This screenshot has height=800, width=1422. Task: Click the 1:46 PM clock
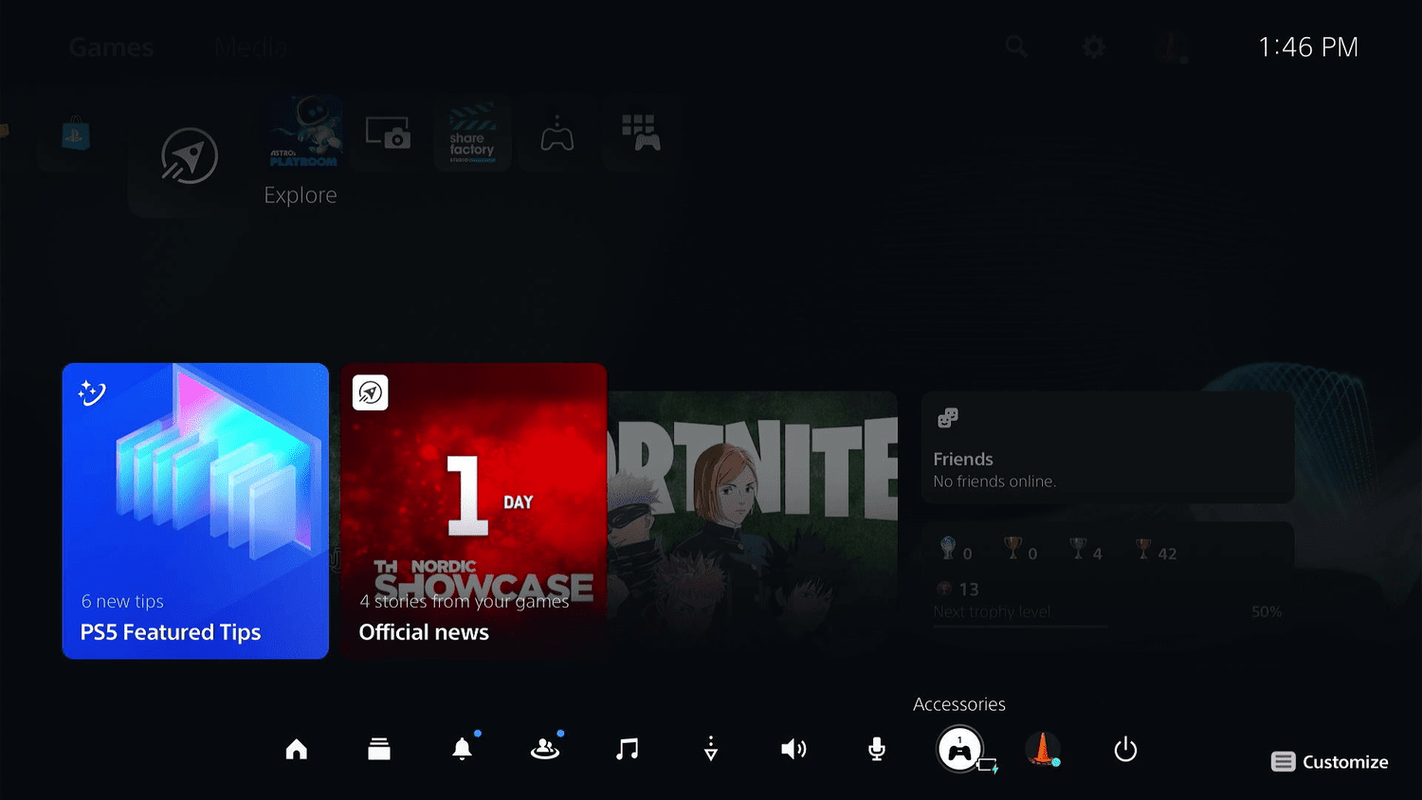tap(1308, 47)
